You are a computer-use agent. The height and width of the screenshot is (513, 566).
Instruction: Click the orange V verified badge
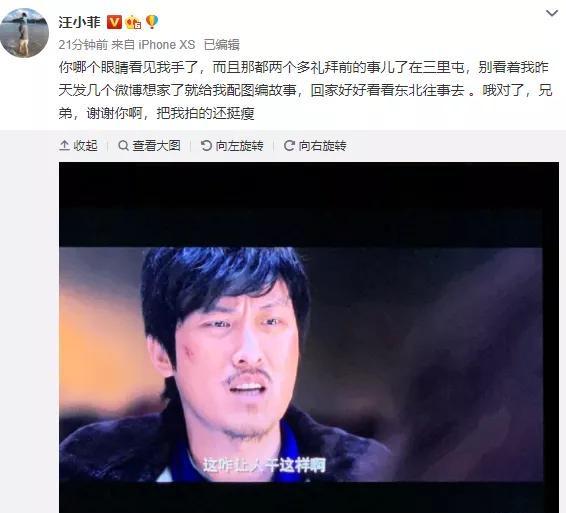pos(114,22)
